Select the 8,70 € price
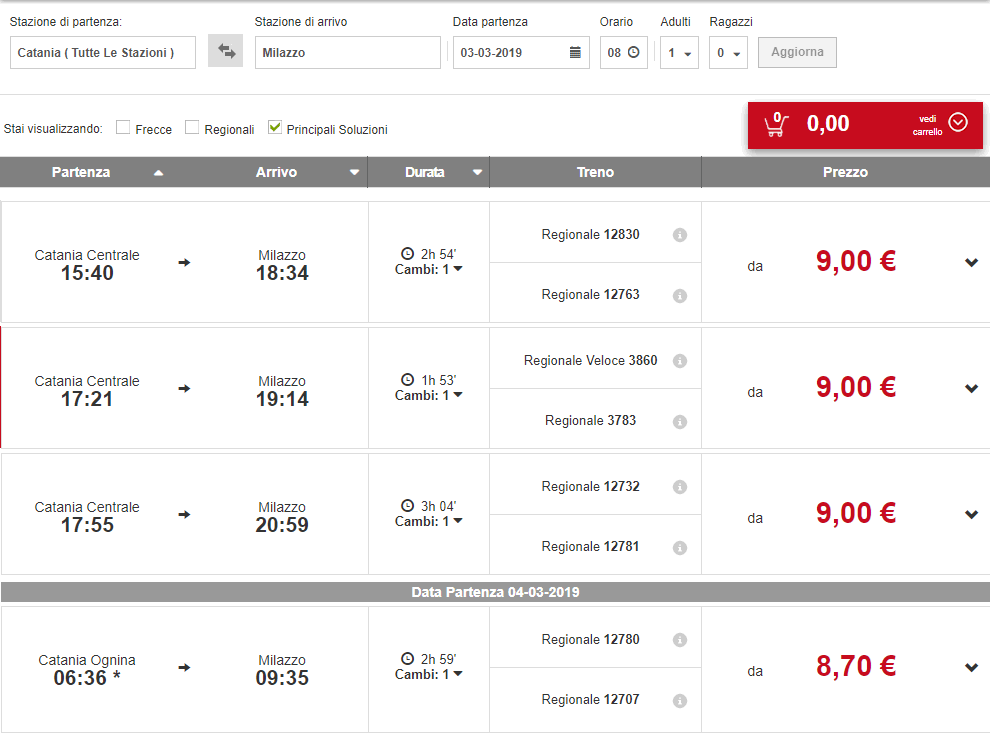 [x=856, y=666]
